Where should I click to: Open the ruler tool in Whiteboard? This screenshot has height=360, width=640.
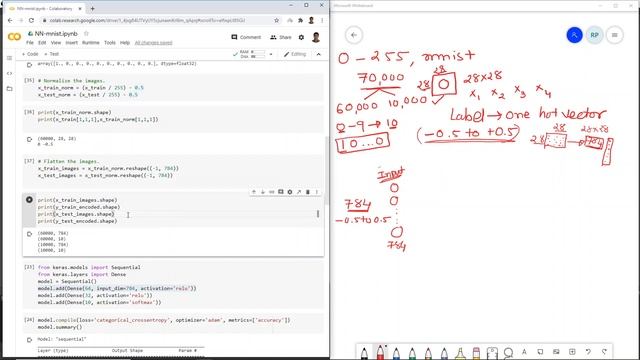click(492, 353)
